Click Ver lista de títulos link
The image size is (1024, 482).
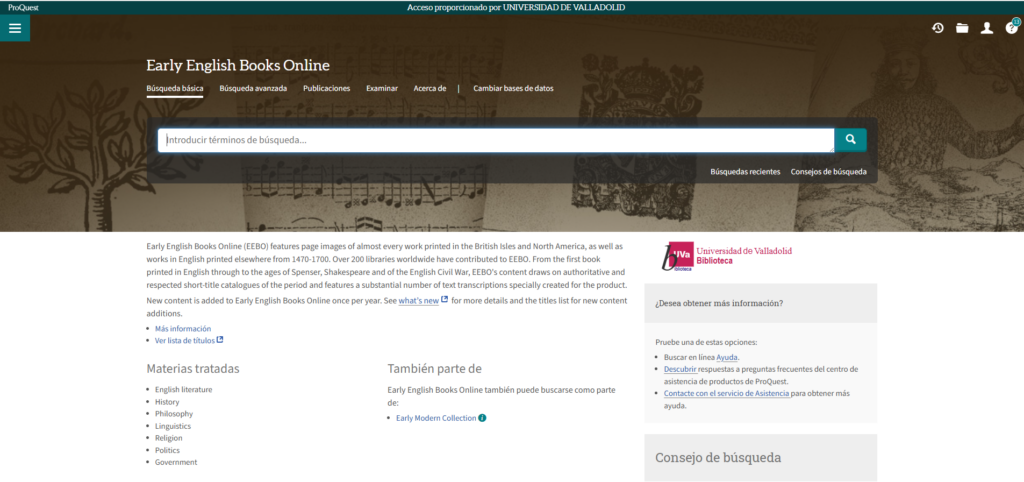tap(185, 341)
